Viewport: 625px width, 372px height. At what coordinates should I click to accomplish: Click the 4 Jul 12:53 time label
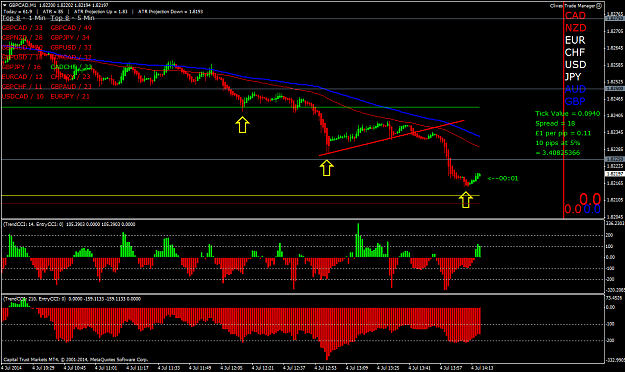click(326, 368)
